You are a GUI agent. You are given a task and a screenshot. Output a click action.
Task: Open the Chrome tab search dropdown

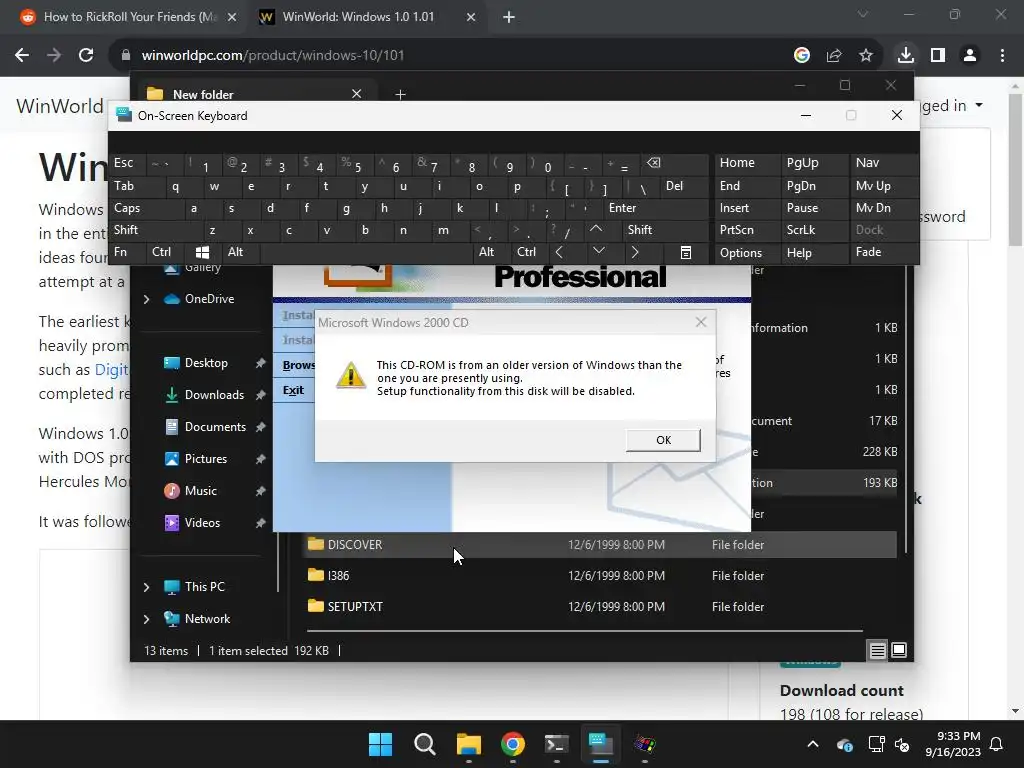tap(863, 14)
